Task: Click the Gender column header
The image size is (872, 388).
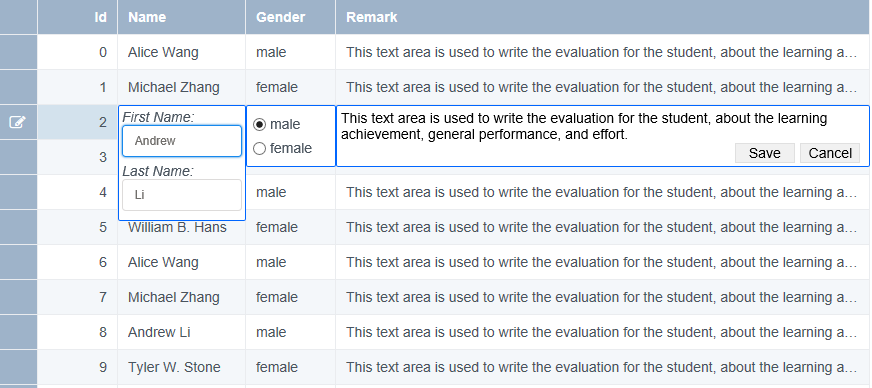Action: point(290,17)
